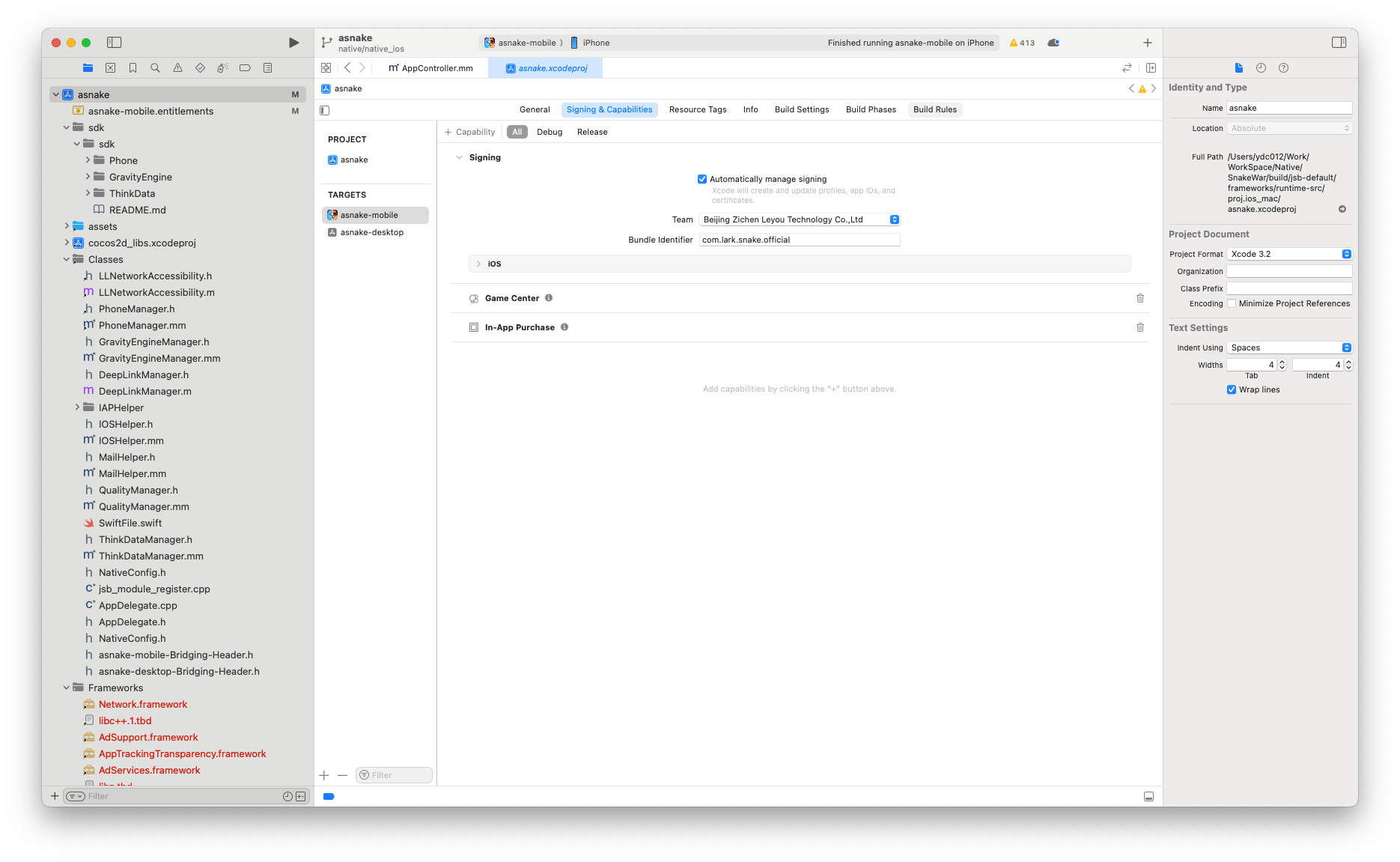The width and height of the screenshot is (1400, 862).
Task: Open the test navigator diamond icon
Action: tap(200, 68)
